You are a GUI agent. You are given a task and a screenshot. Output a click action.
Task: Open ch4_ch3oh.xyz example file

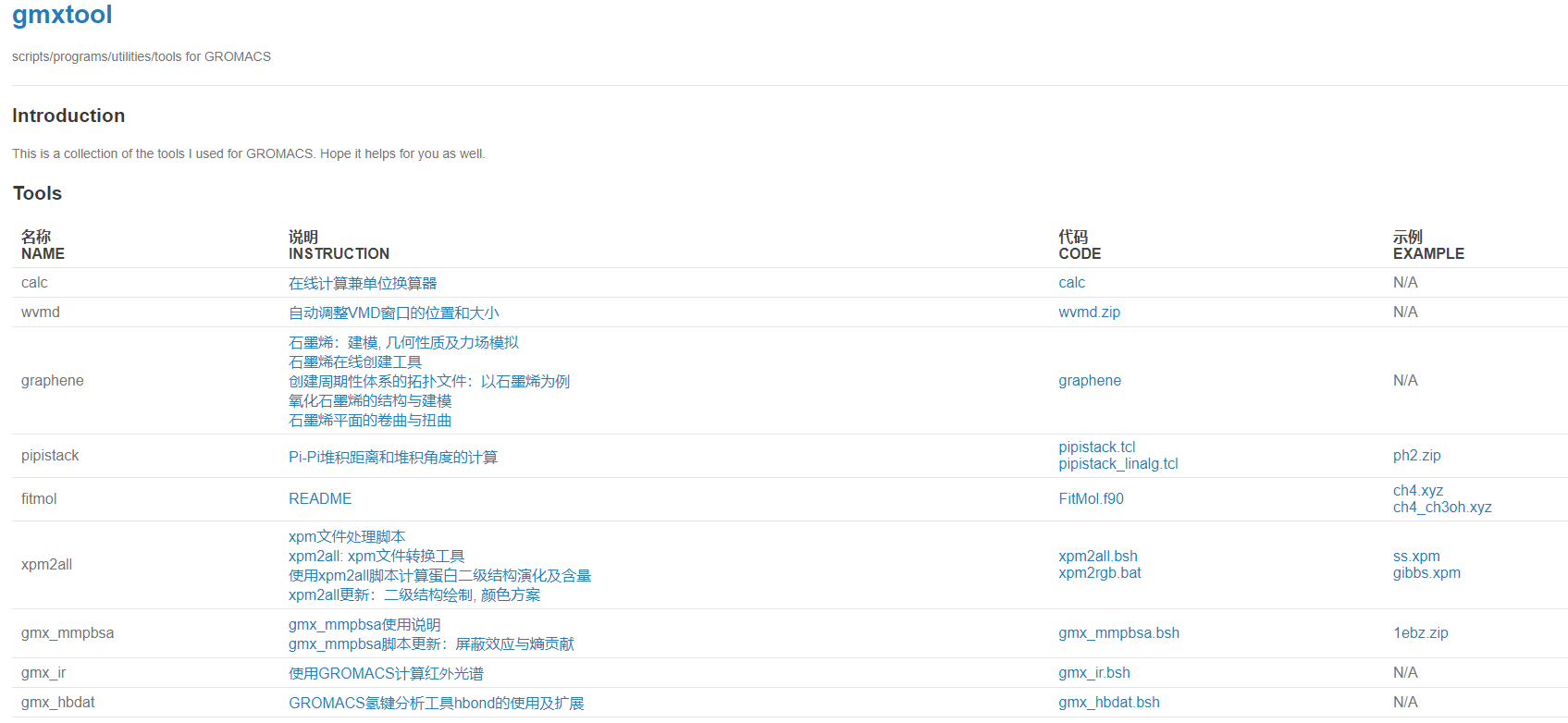coord(1442,508)
